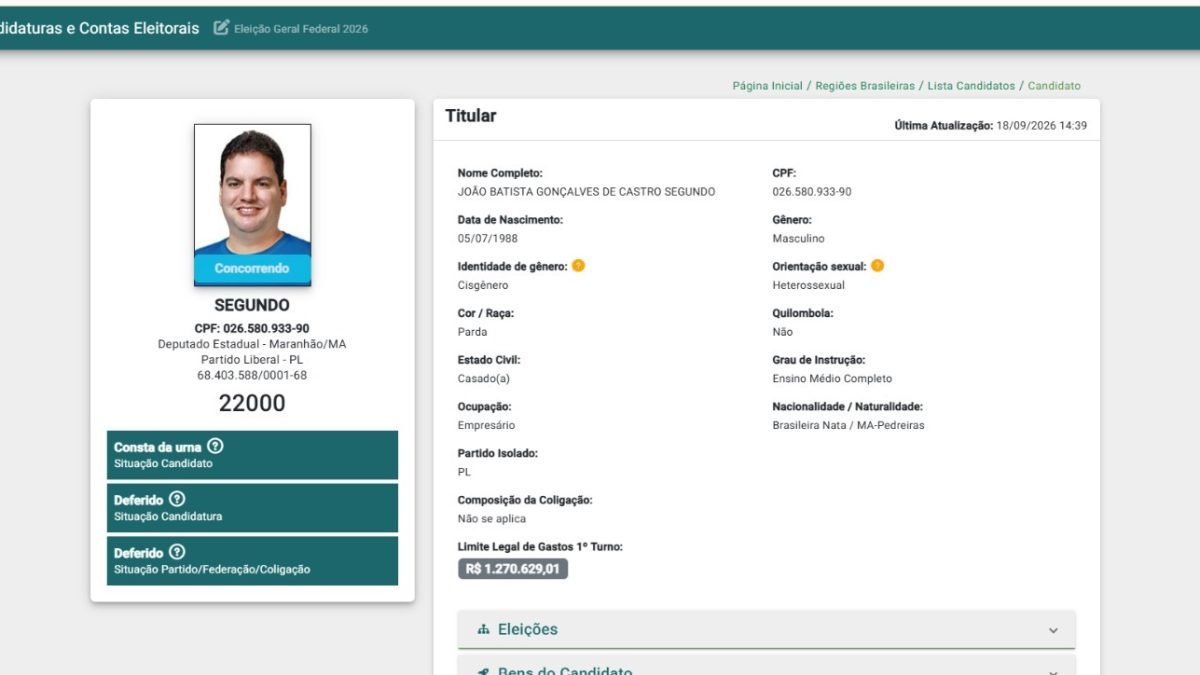Expand the Bens do Candidato section
Image resolution: width=1200 pixels, height=675 pixels.
(766, 666)
